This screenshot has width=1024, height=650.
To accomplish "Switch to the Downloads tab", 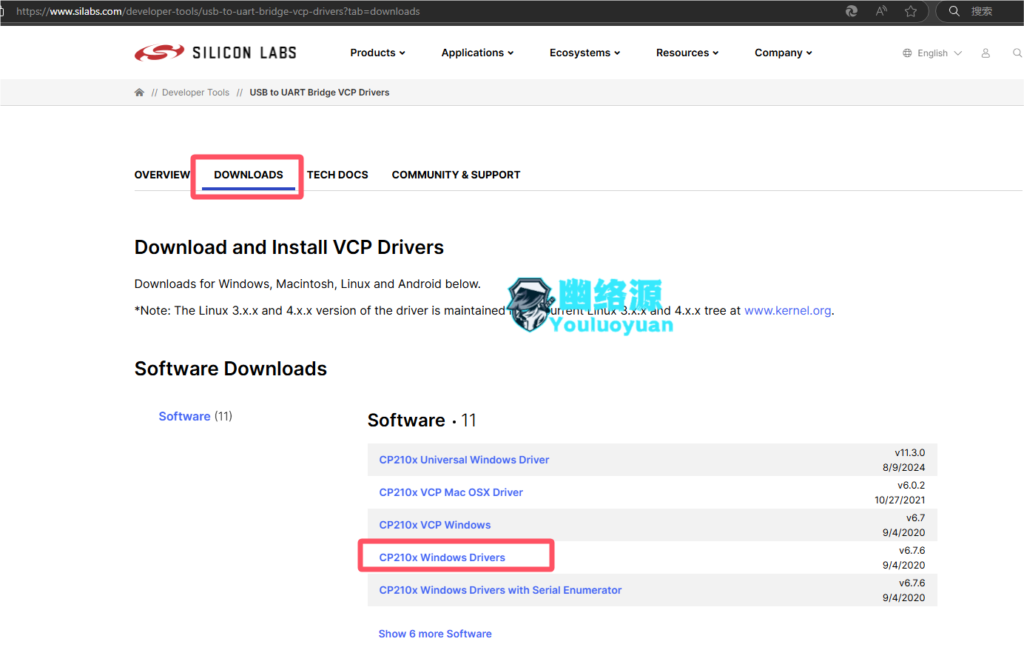I will (x=248, y=174).
